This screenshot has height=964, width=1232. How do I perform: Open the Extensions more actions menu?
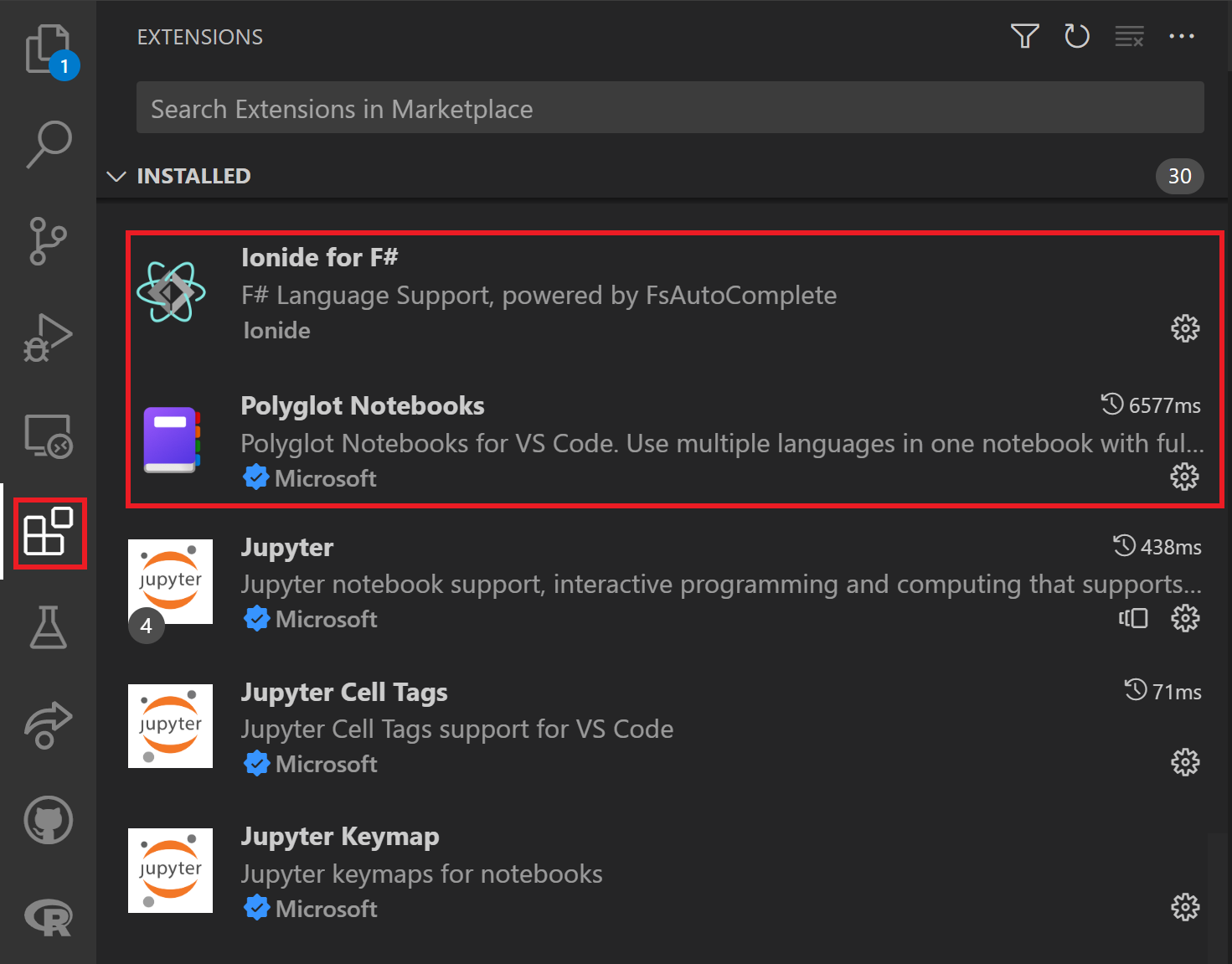pyautogui.click(x=1182, y=36)
